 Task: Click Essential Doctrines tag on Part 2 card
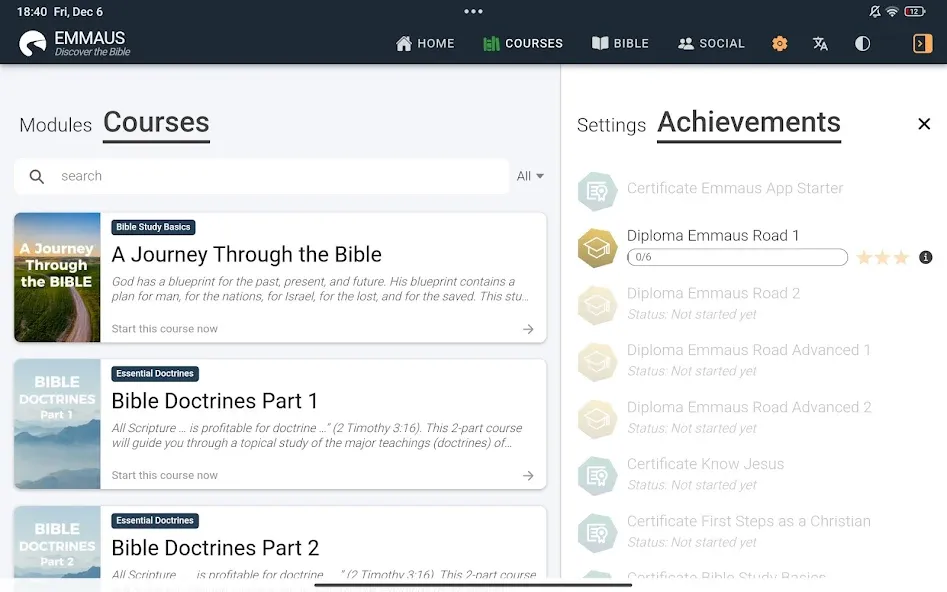coord(155,520)
